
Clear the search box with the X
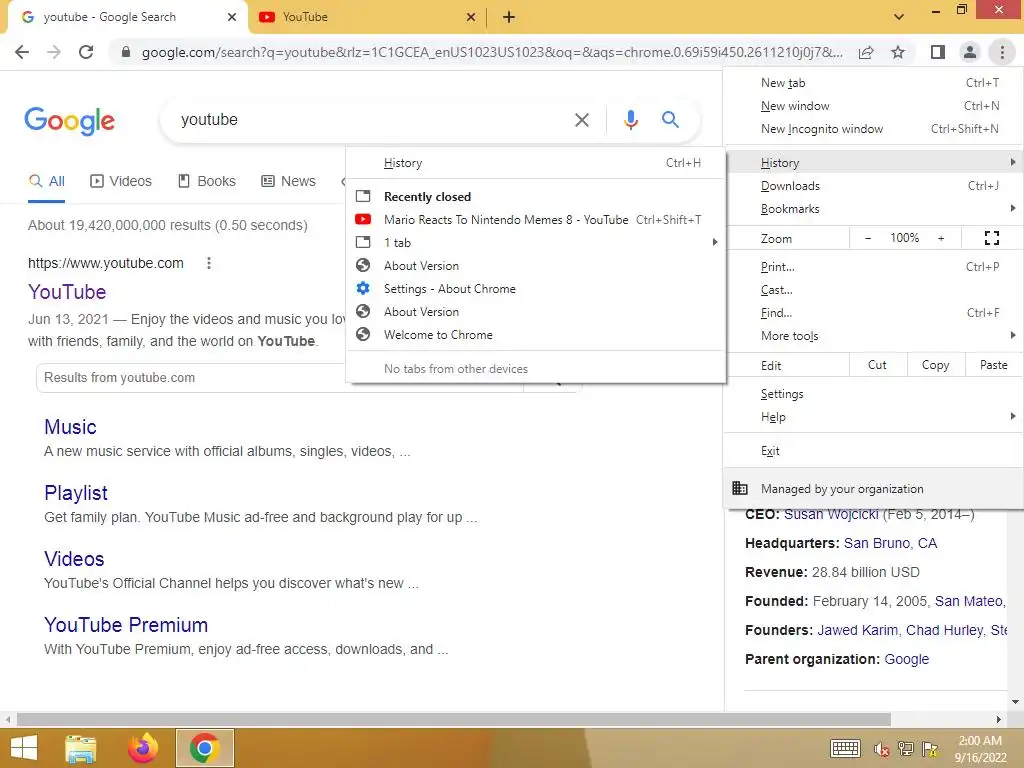point(581,120)
